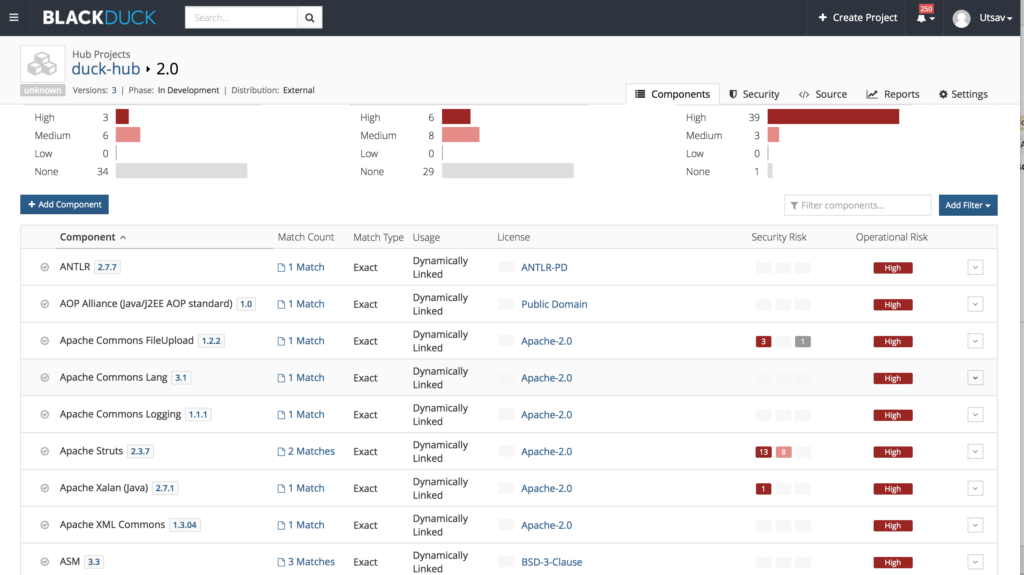Open the notifications bell icon

point(922,18)
